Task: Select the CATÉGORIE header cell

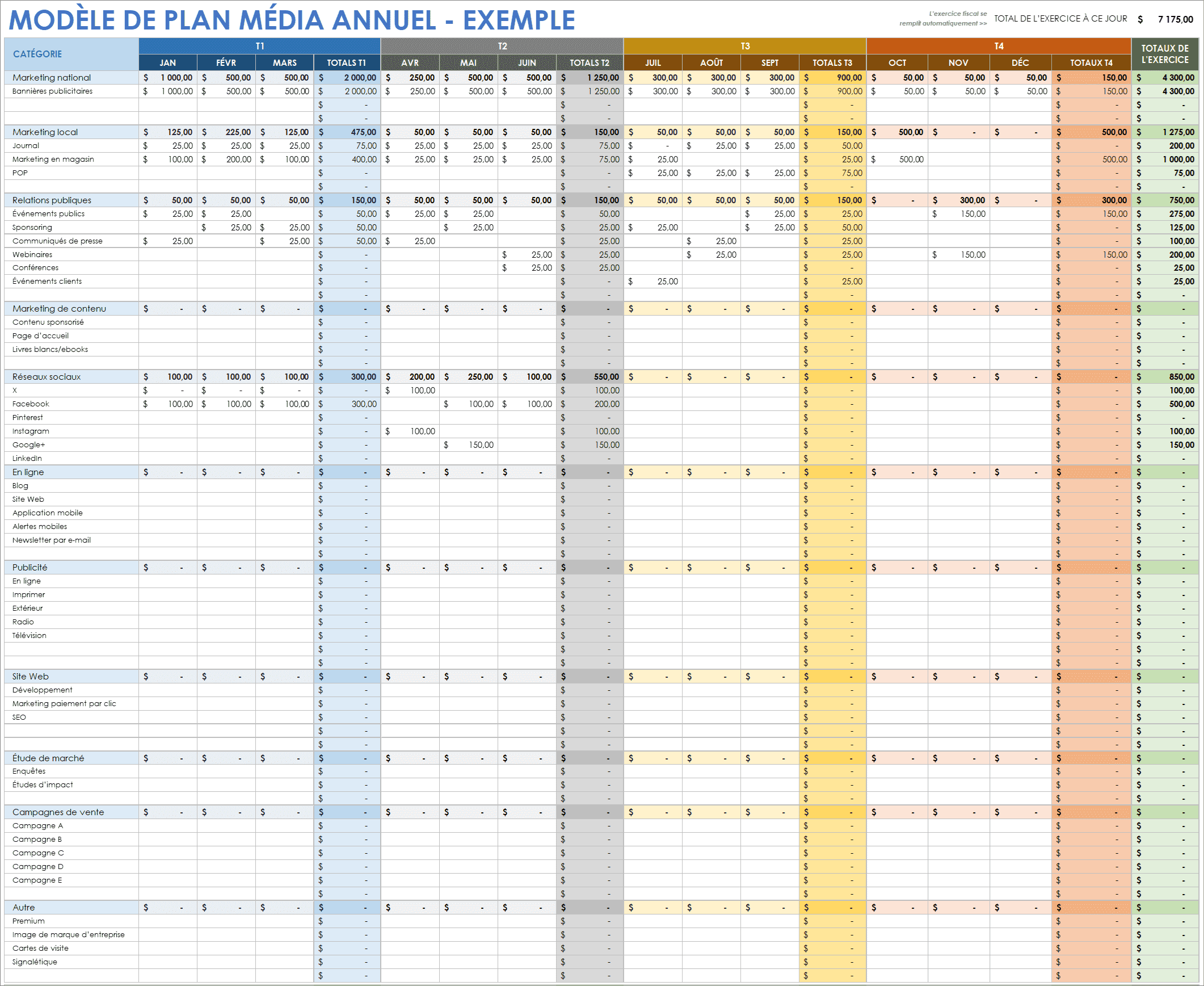Action: (71, 54)
